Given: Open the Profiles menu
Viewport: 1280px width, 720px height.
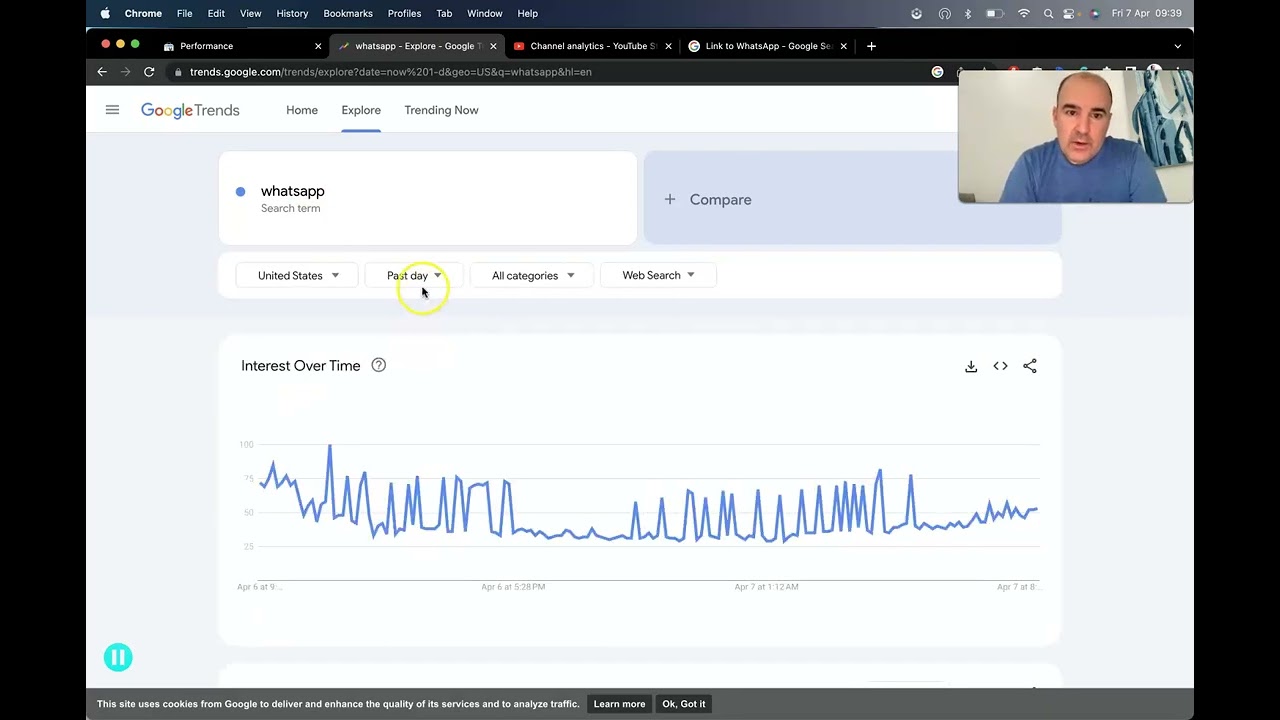Looking at the screenshot, I should pos(404,13).
